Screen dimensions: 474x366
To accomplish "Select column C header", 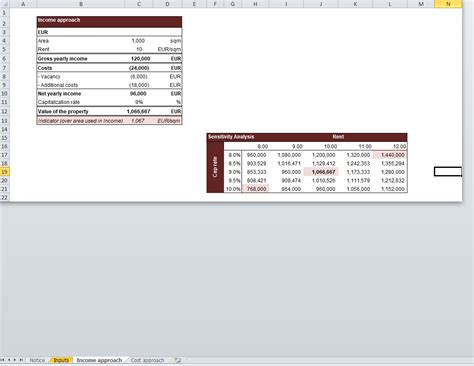I will click(139, 4).
